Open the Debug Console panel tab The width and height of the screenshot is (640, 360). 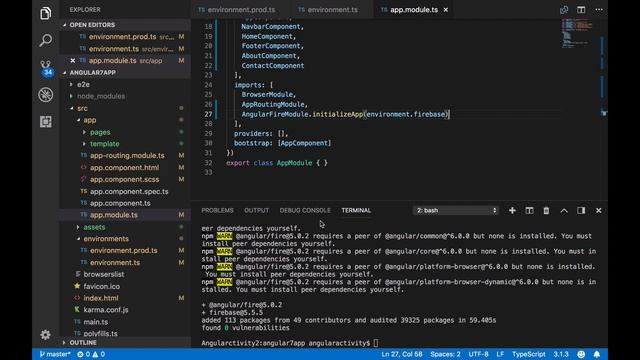(305, 211)
